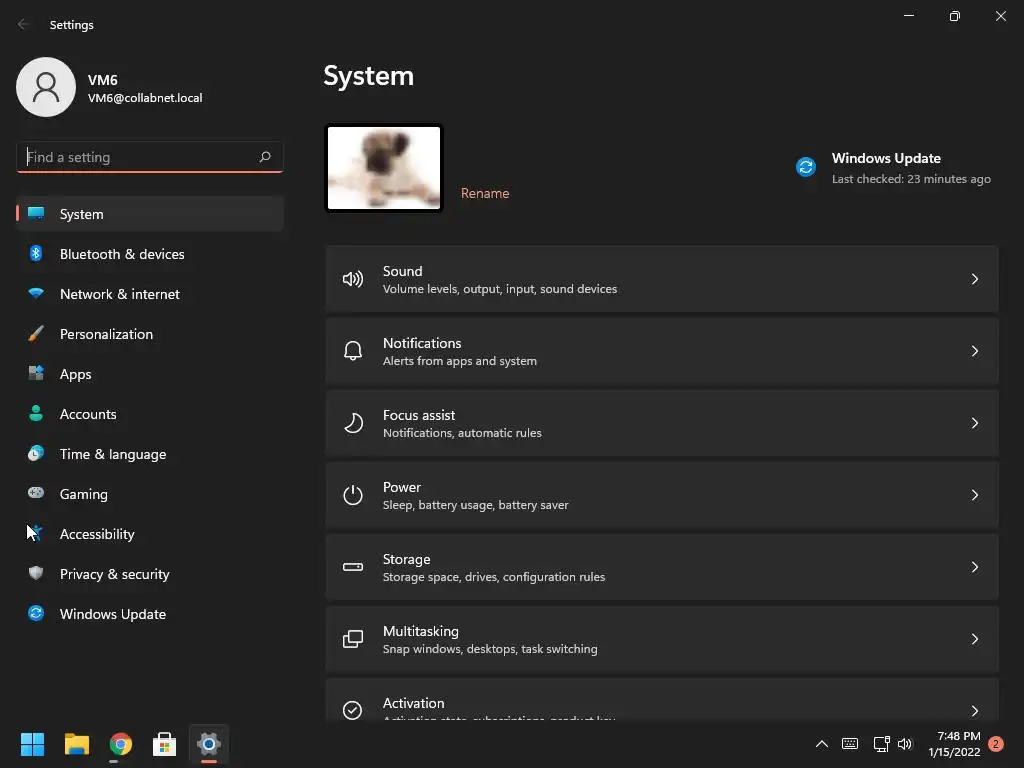Open the Sound row chevron

pyautogui.click(x=974, y=279)
